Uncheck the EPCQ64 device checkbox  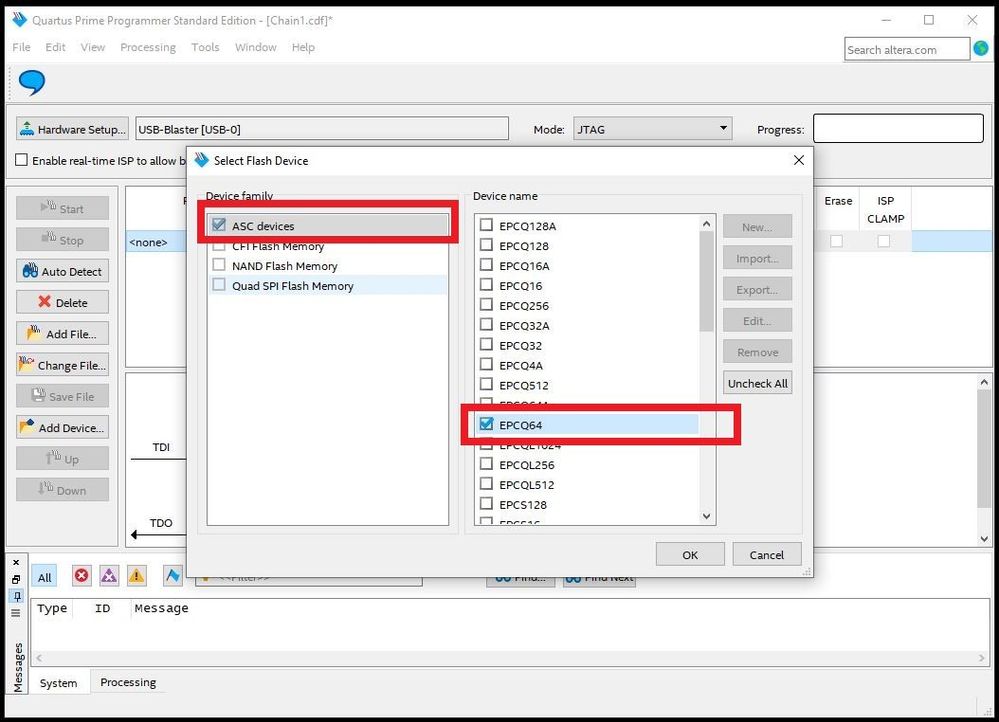coord(487,424)
